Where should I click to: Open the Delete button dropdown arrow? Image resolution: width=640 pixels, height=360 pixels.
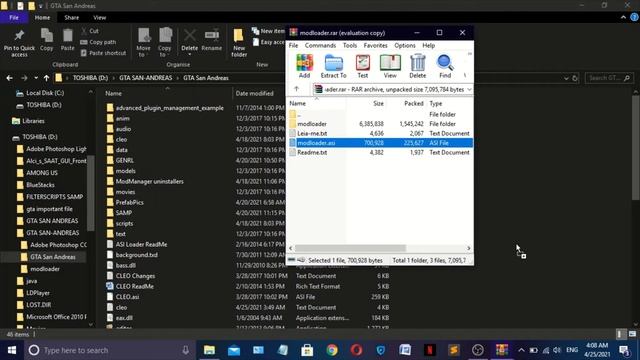189,54
